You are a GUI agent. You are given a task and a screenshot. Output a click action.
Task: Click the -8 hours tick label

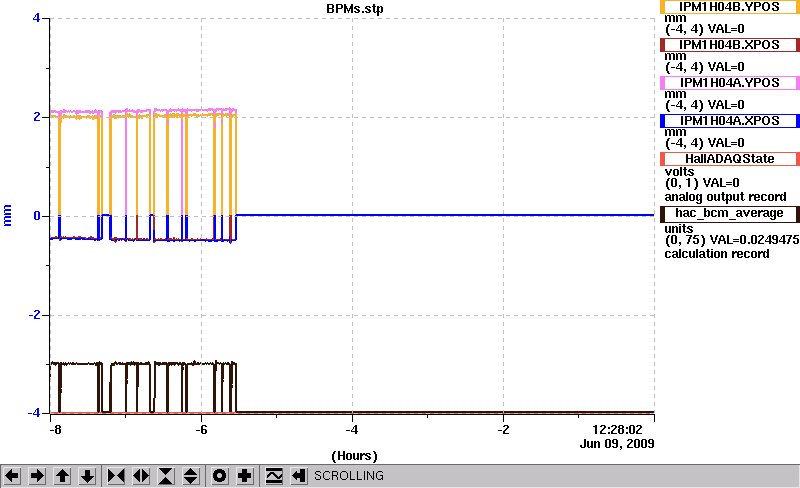click(55, 430)
